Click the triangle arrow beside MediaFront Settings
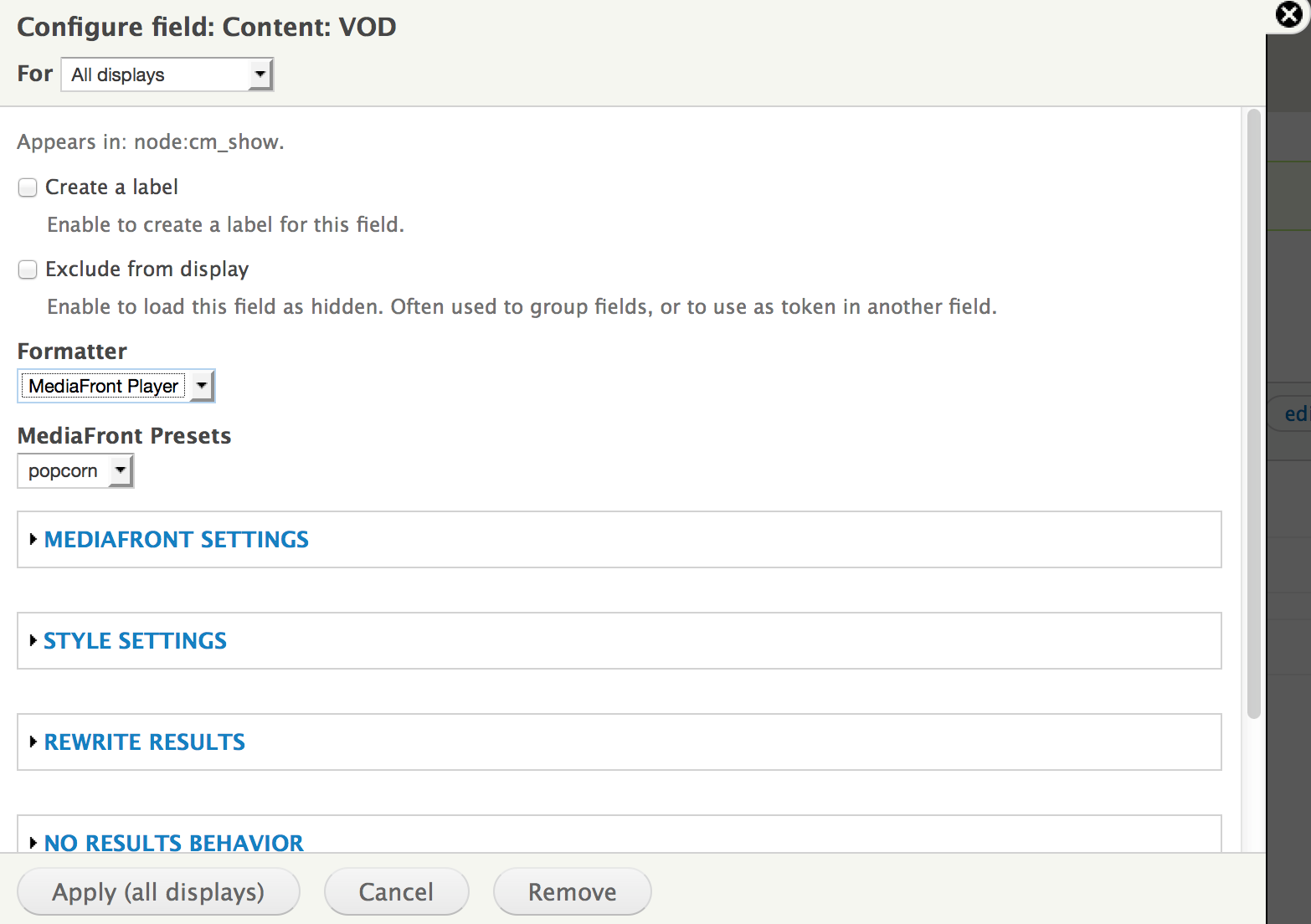The width and height of the screenshot is (1311, 924). click(33, 540)
